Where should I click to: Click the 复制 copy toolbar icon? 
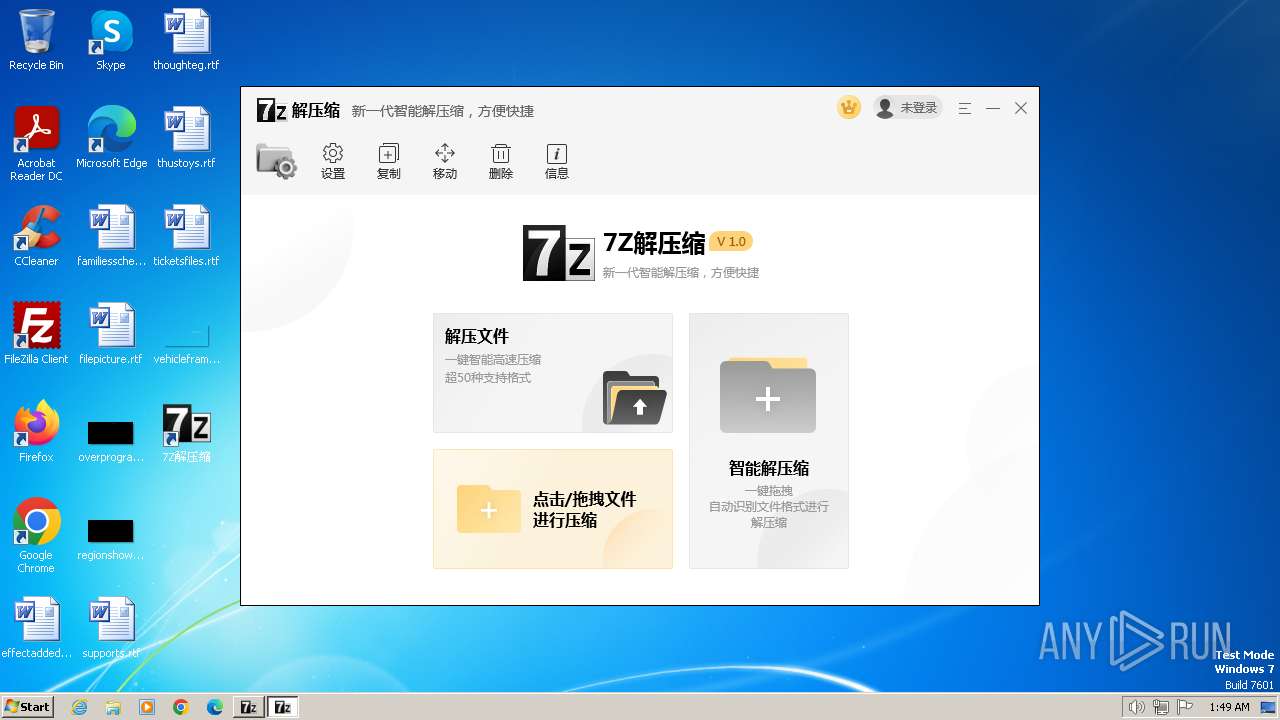coord(389,161)
